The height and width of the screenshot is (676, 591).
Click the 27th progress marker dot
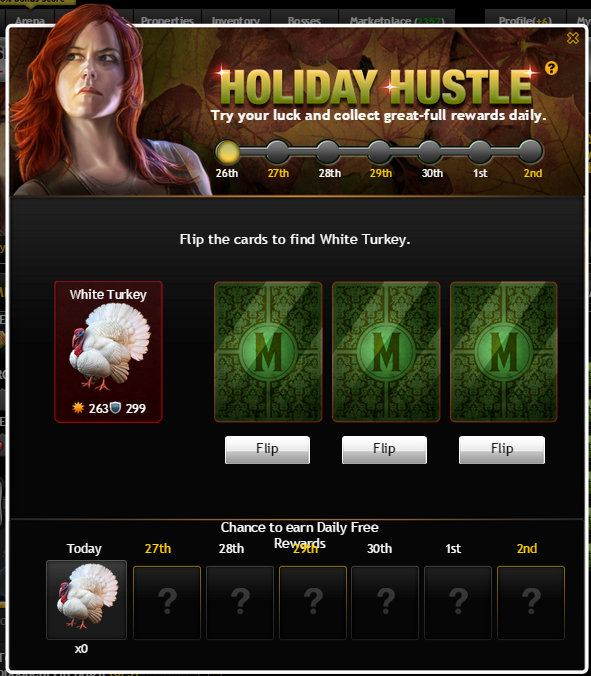(x=278, y=152)
